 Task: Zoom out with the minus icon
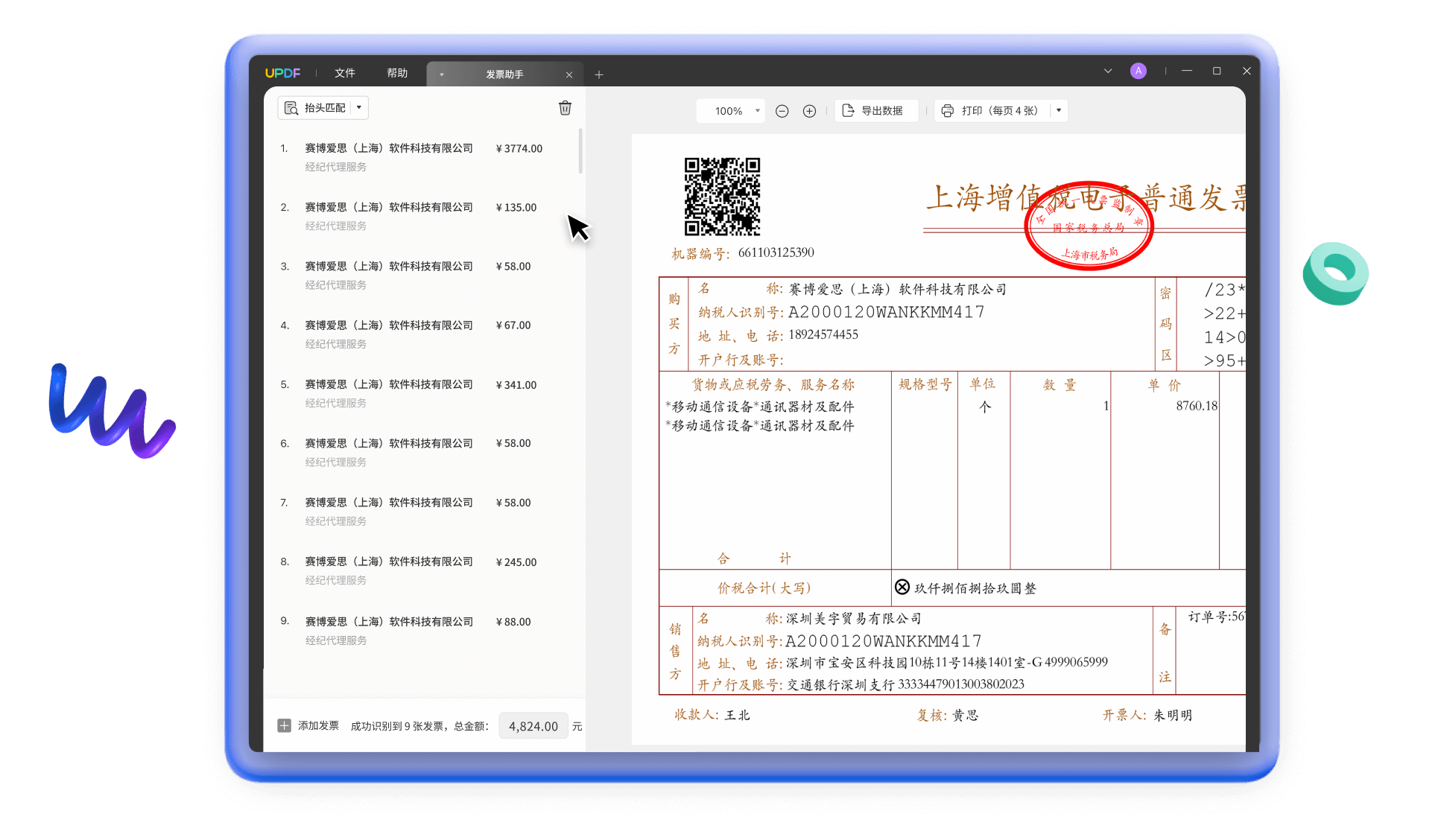click(782, 111)
